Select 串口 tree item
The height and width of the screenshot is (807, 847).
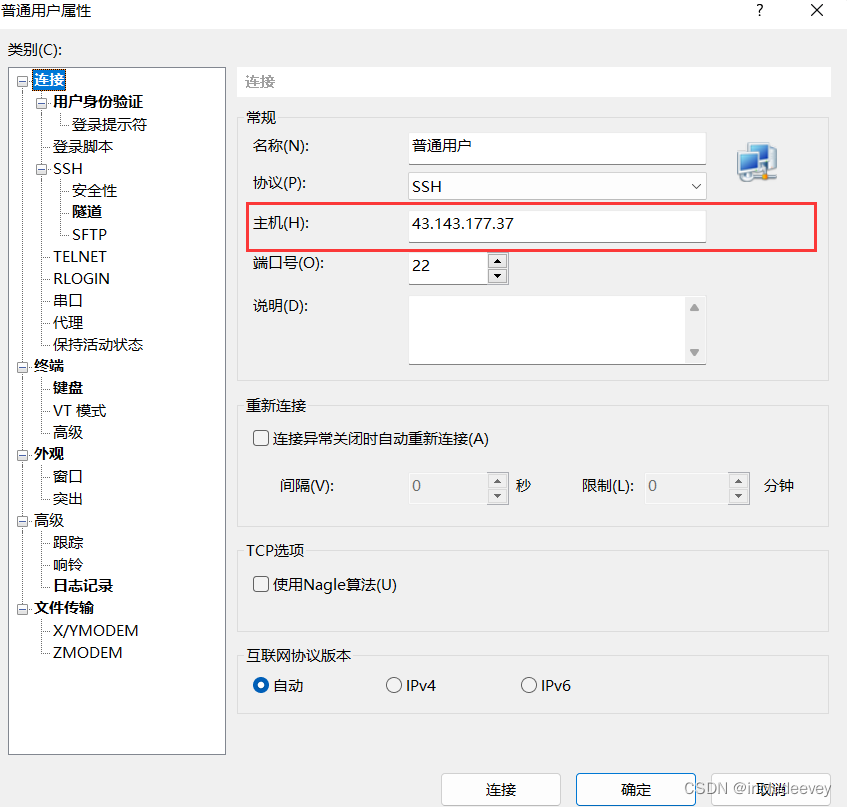(x=68, y=300)
